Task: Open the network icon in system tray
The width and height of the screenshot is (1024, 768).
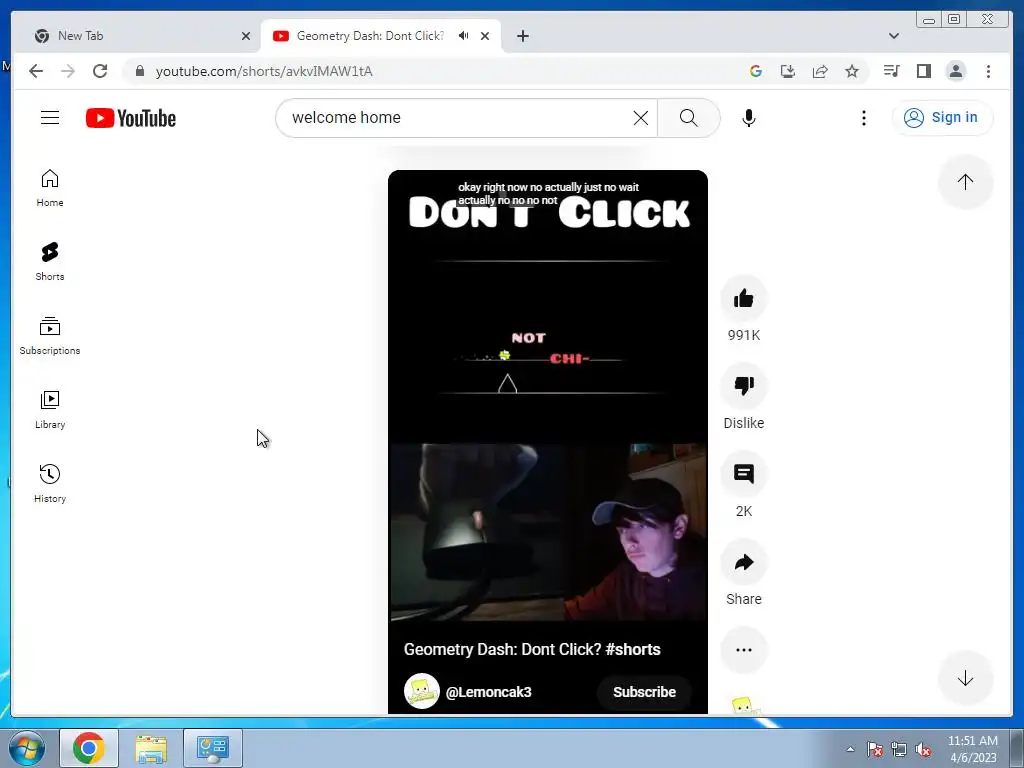Action: tap(899, 750)
